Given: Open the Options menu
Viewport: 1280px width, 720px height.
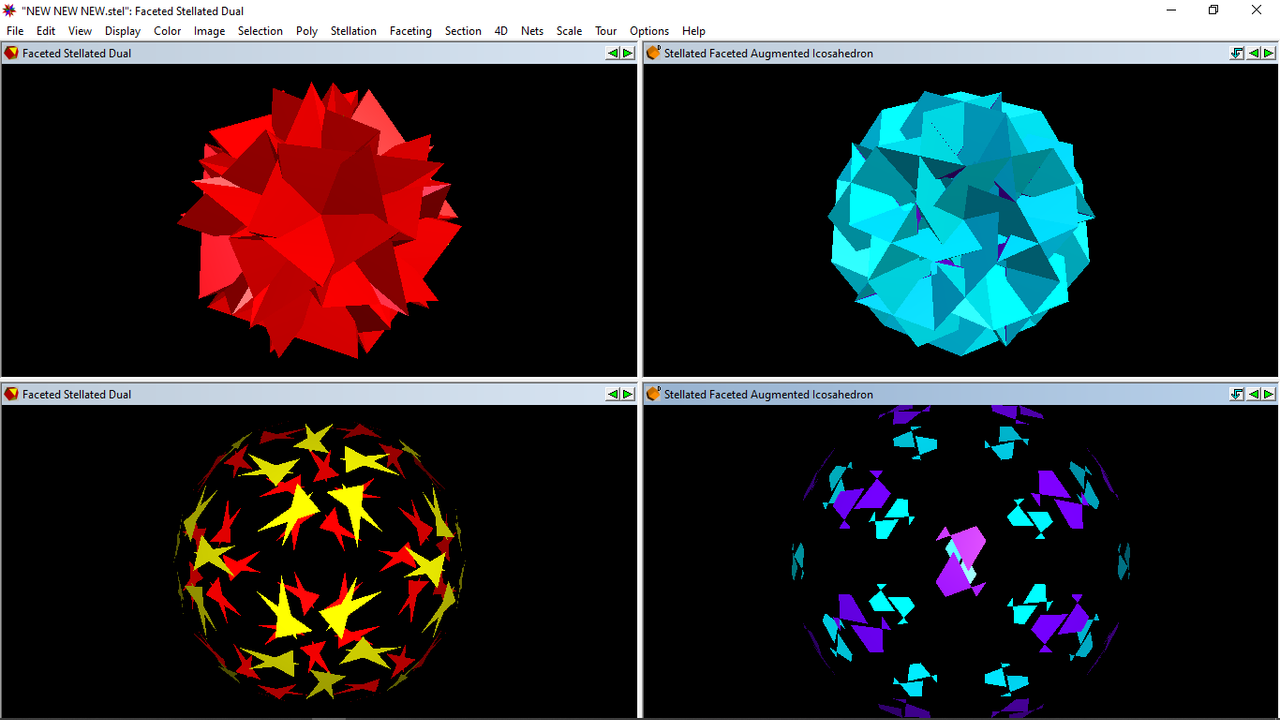Looking at the screenshot, I should click(x=649, y=31).
